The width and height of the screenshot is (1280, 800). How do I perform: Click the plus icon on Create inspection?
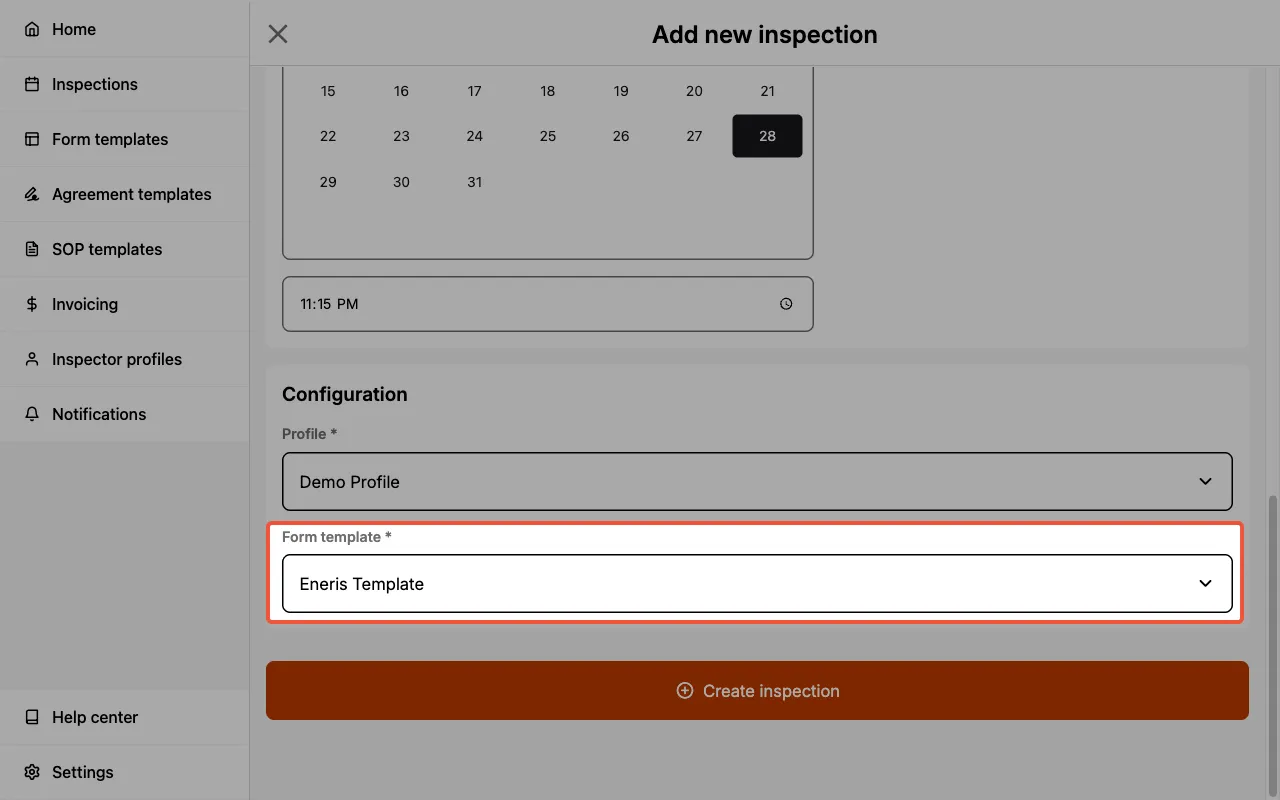[x=684, y=690]
